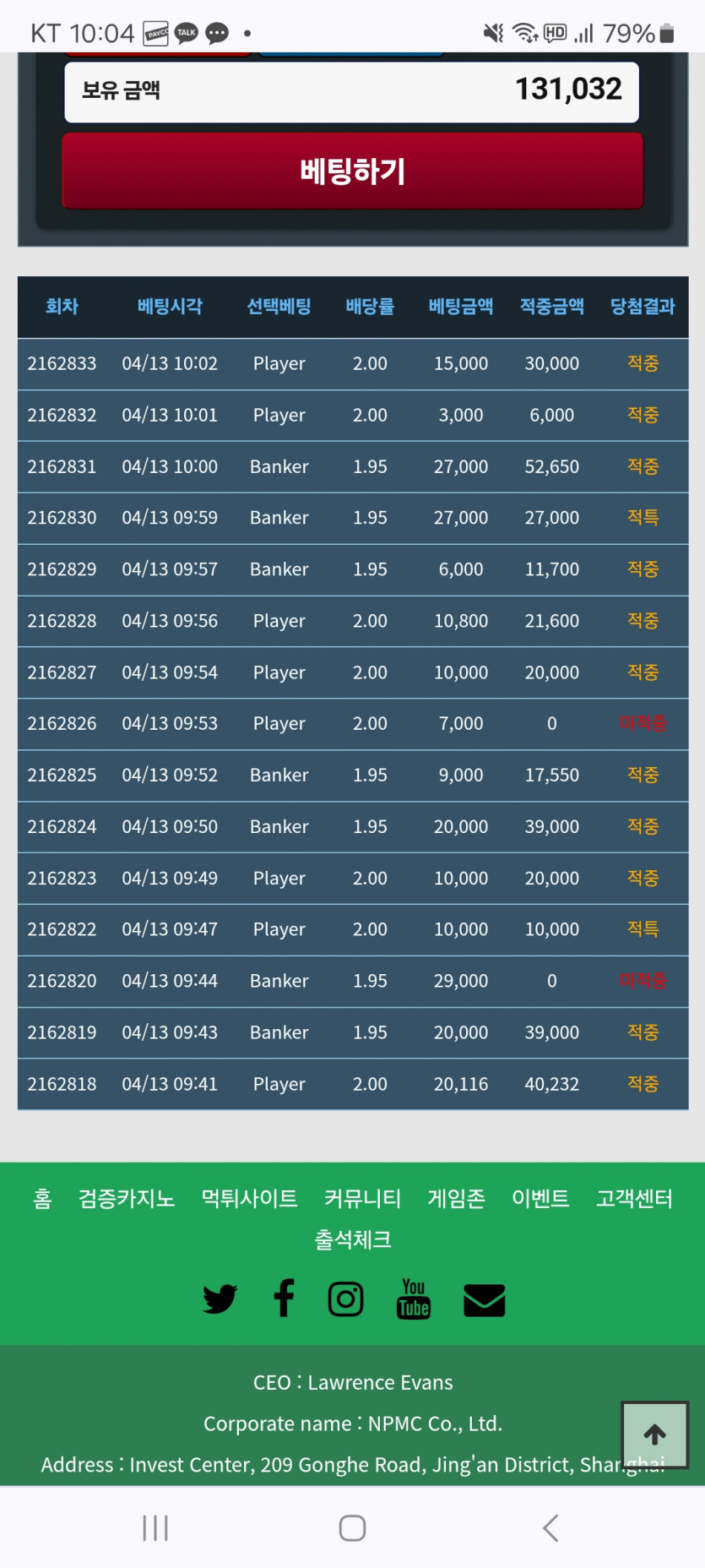Tap the Android home navigation icon
The width and height of the screenshot is (705, 1568).
[x=352, y=1527]
